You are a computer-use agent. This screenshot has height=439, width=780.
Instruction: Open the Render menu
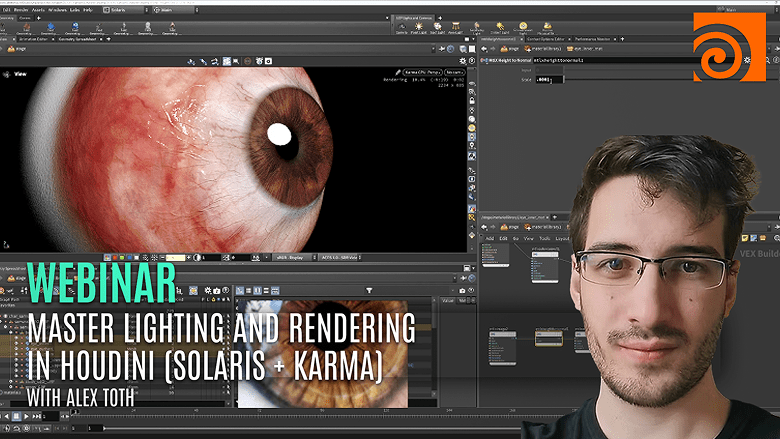point(21,9)
